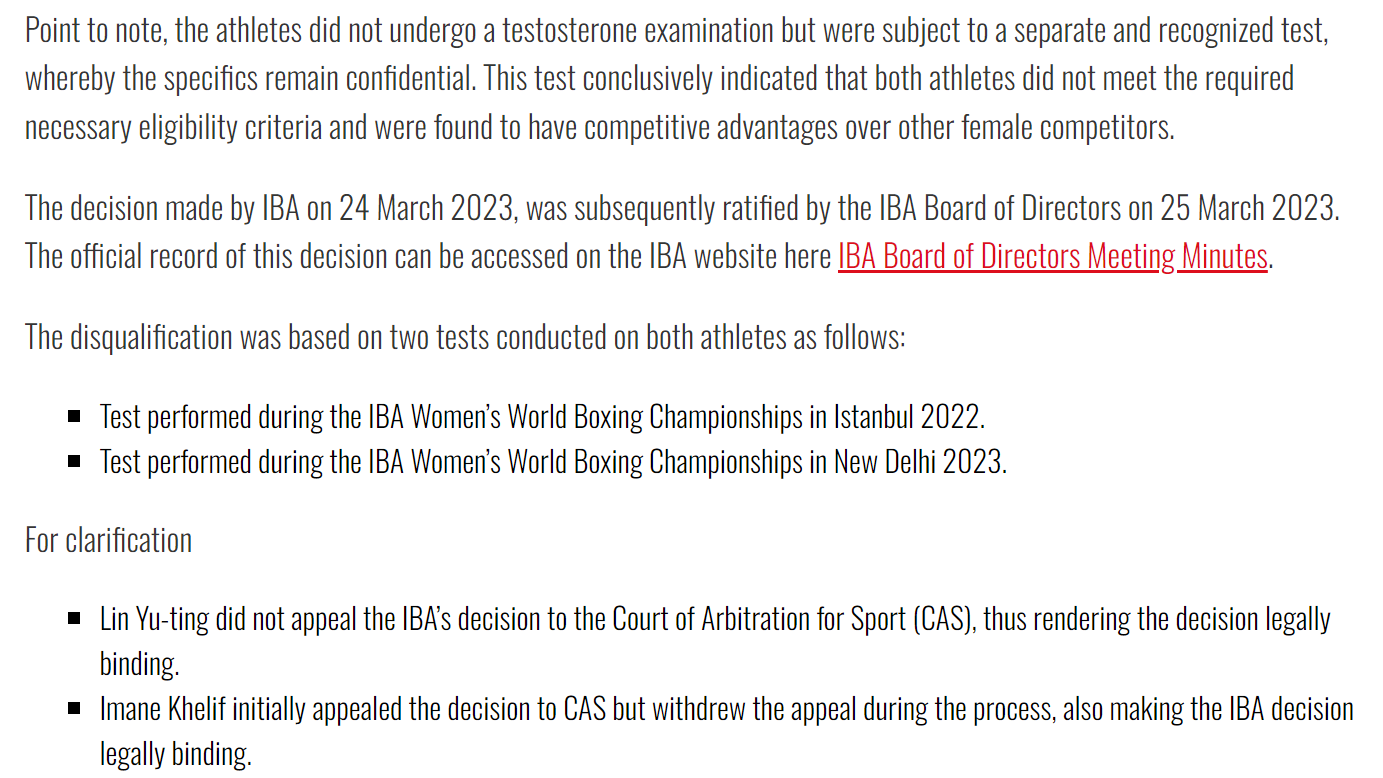Screen dimensions: 1383x778
Task: Click the name 'Lin Yu-ting' in the list
Action: pos(155,619)
